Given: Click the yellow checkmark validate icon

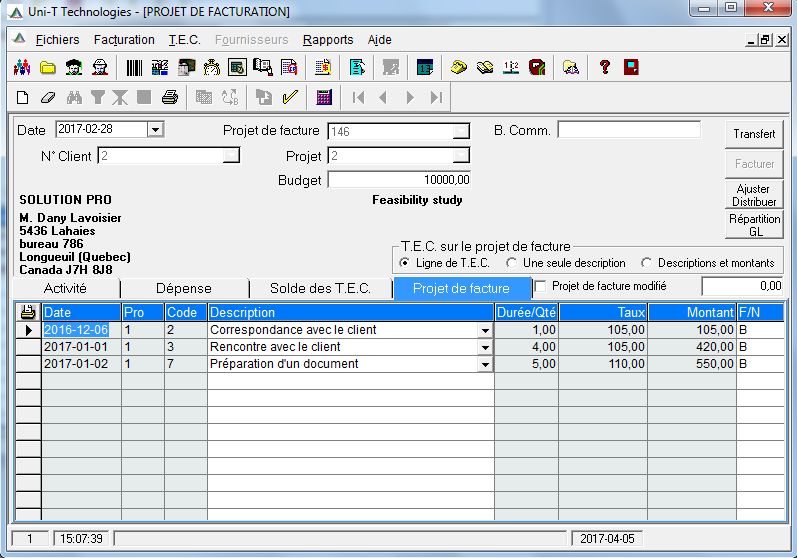Looking at the screenshot, I should click(291, 97).
